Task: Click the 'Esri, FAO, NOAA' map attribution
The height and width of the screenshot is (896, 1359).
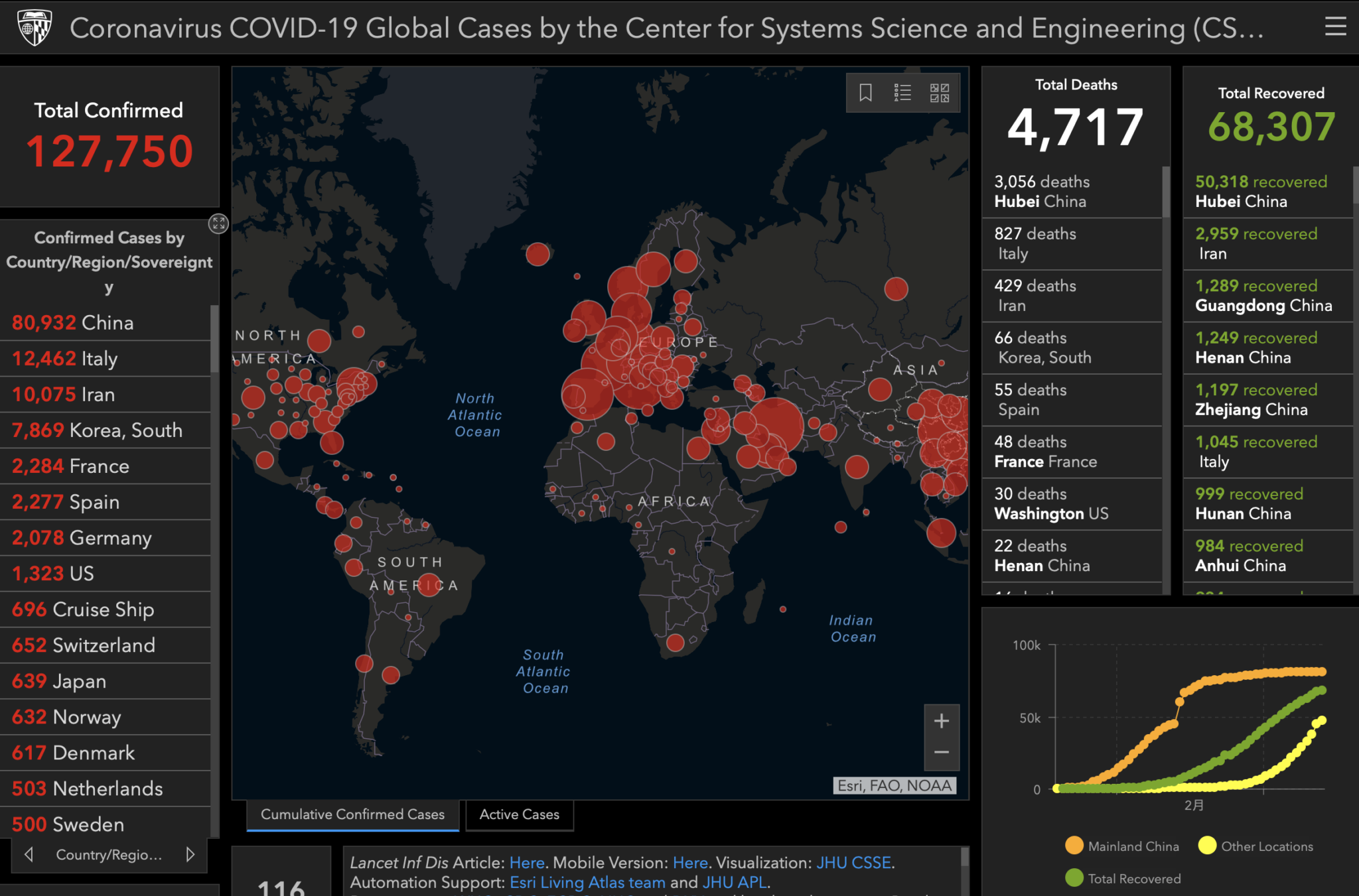Action: pos(894,786)
